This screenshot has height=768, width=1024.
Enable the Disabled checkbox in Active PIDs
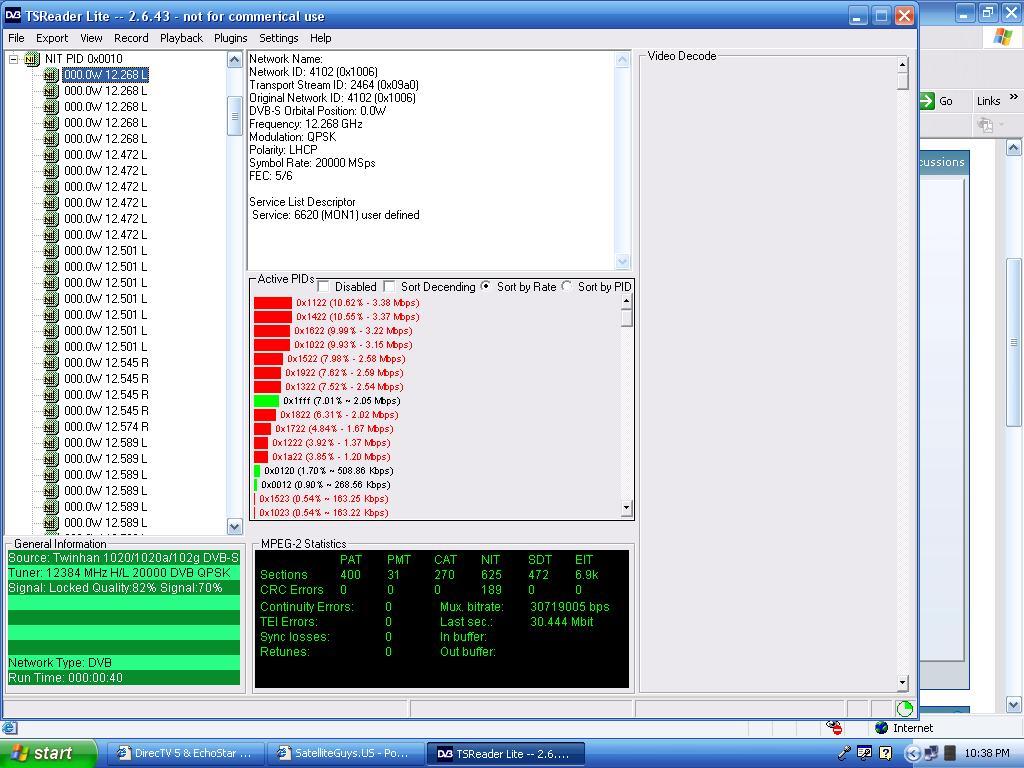click(323, 286)
